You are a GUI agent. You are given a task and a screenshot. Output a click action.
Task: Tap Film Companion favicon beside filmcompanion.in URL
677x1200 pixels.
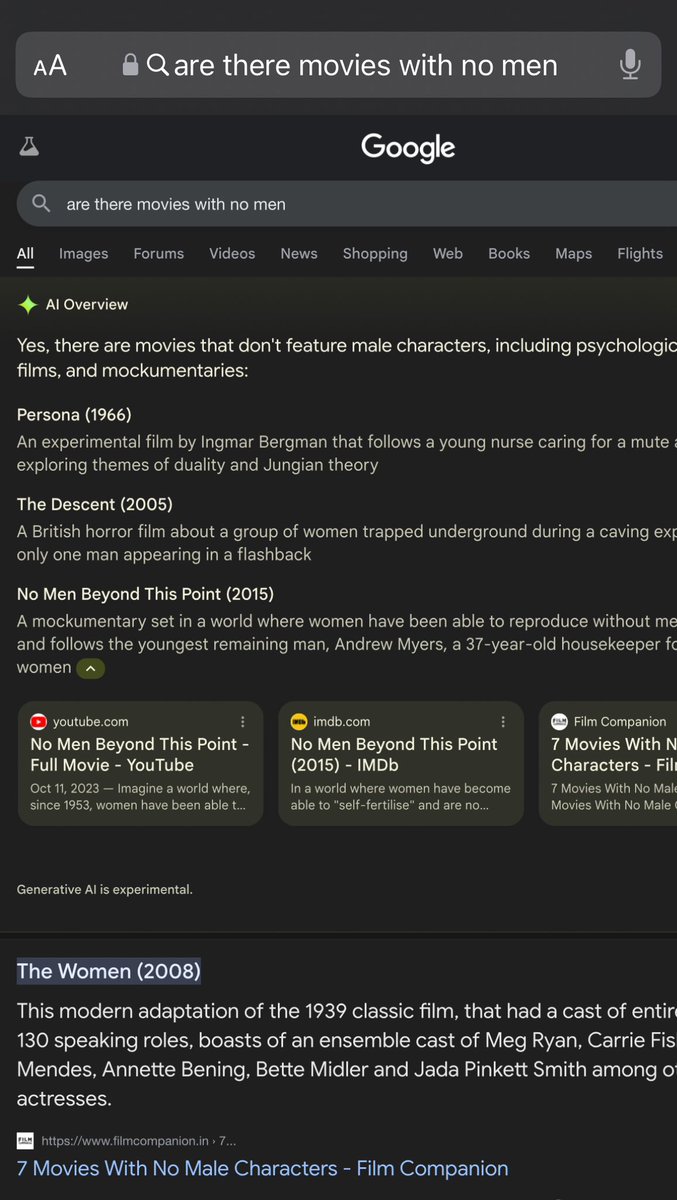(x=25, y=1140)
